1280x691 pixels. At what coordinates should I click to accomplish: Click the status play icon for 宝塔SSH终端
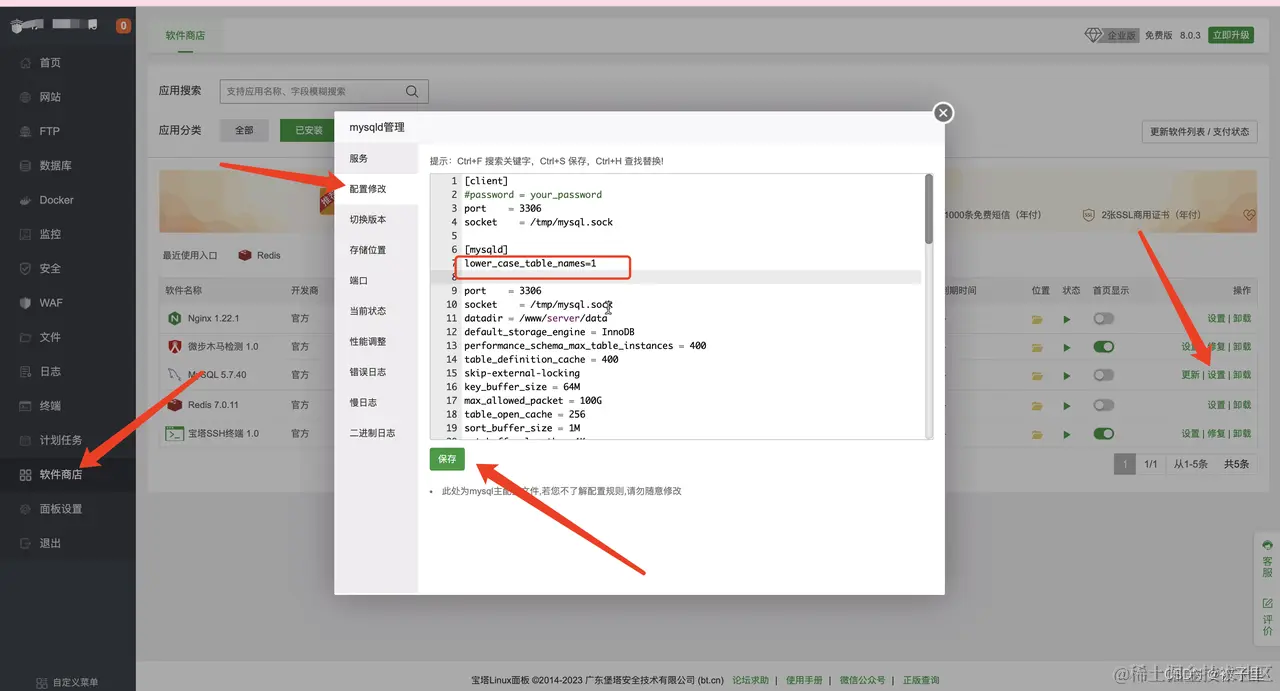[x=1067, y=434]
